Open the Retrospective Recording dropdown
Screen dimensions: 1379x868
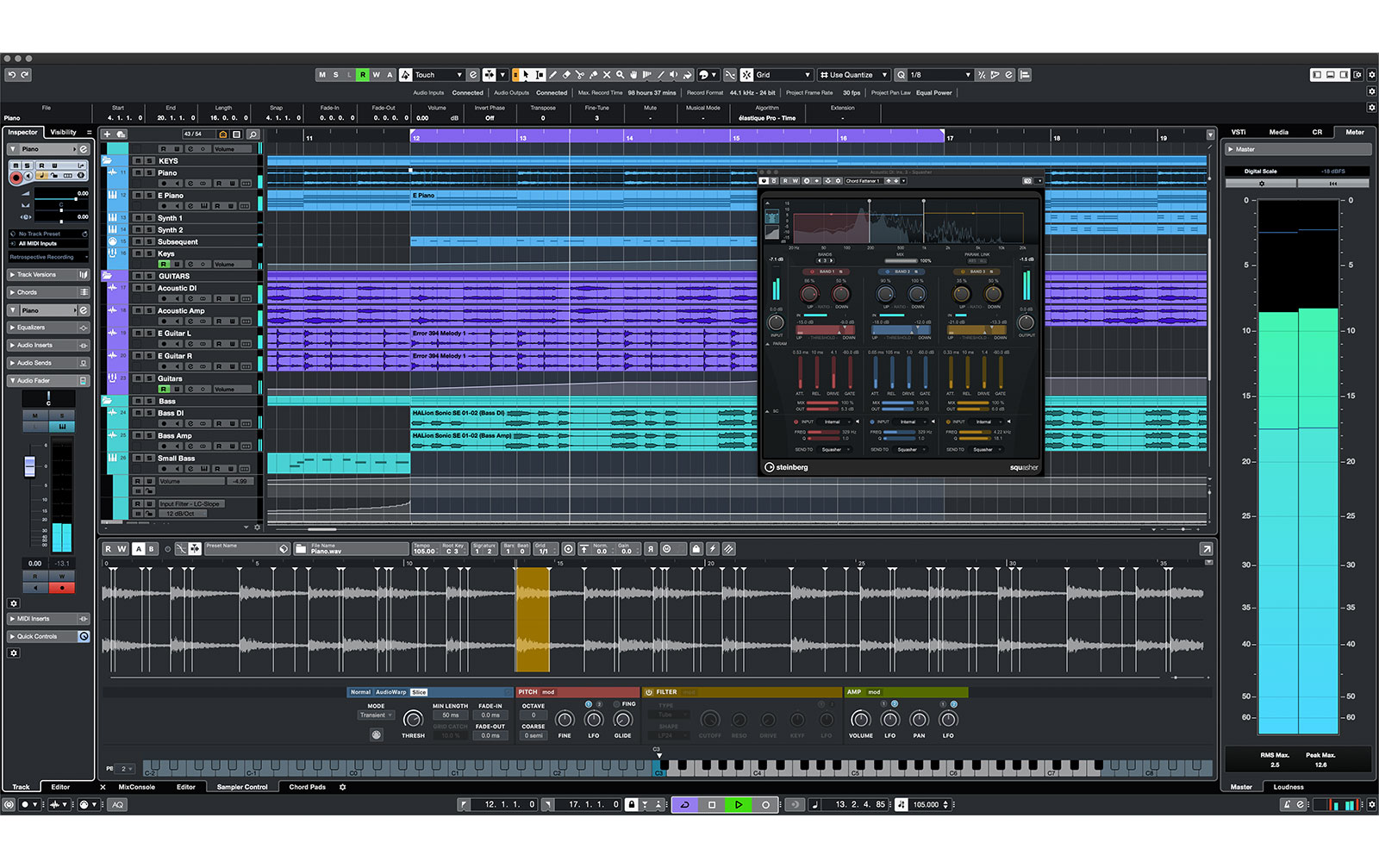[48, 257]
